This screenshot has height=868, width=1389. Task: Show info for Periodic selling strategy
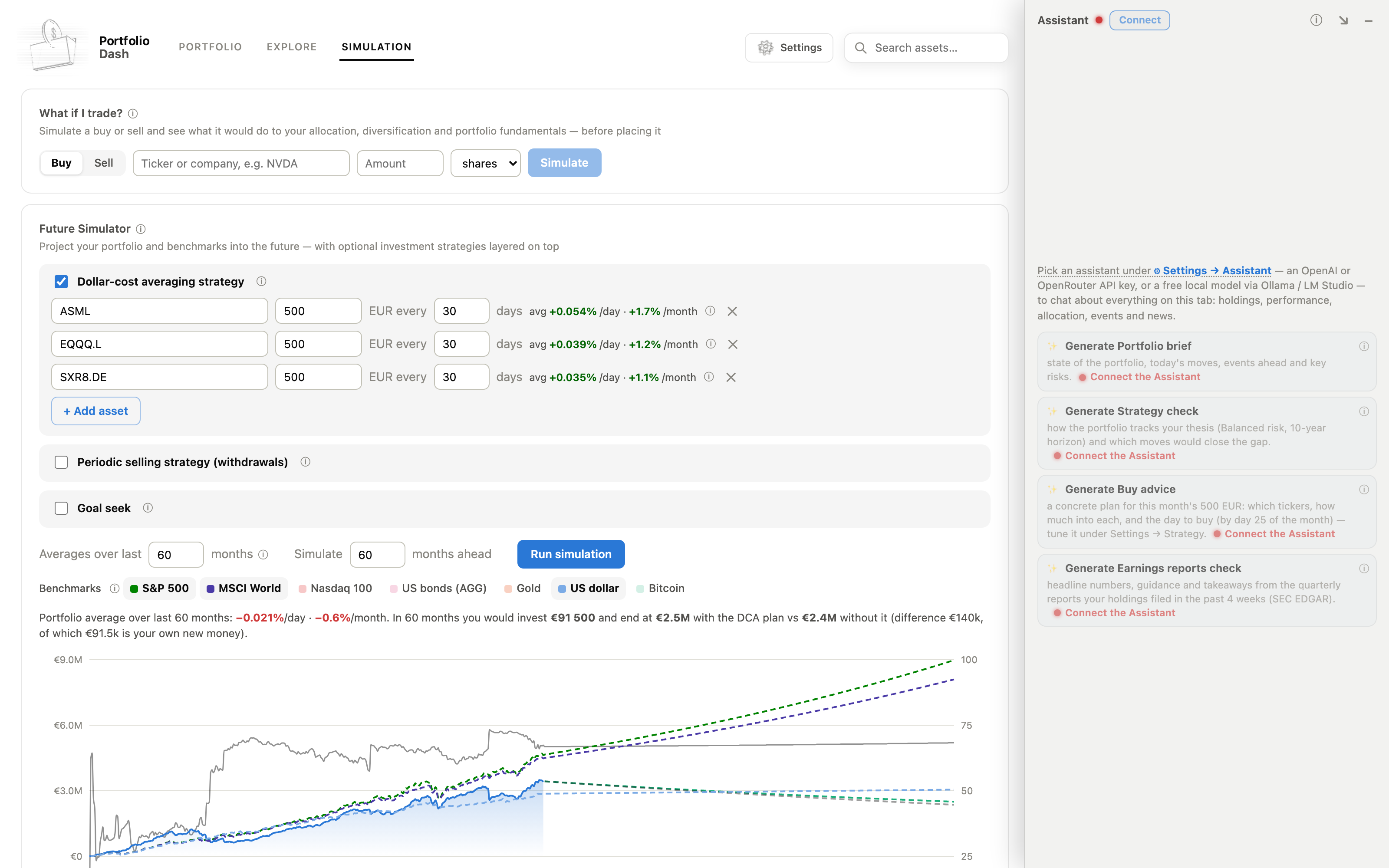pyautogui.click(x=305, y=461)
